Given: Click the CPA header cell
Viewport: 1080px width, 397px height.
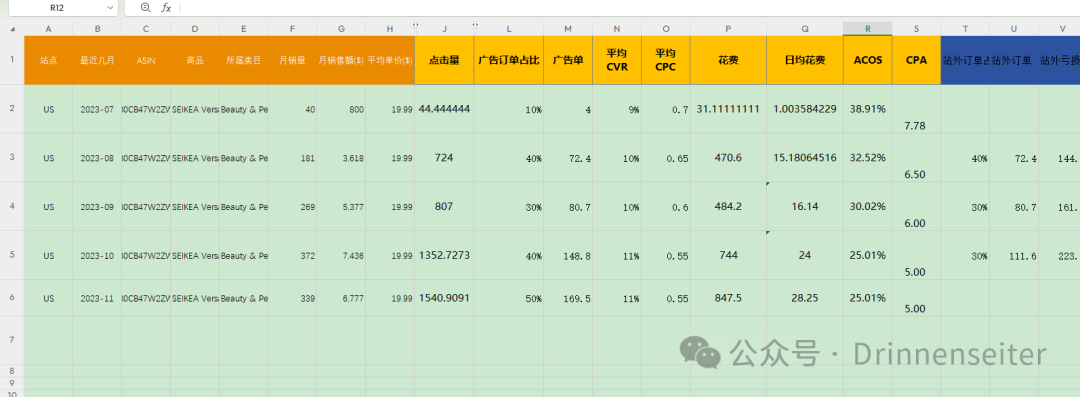Looking at the screenshot, I should (916, 60).
